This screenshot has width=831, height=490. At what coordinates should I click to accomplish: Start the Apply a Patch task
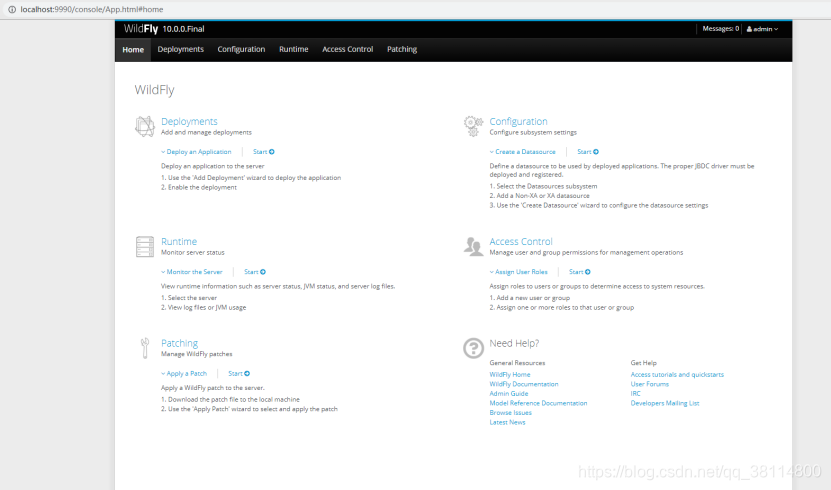pyautogui.click(x=239, y=373)
